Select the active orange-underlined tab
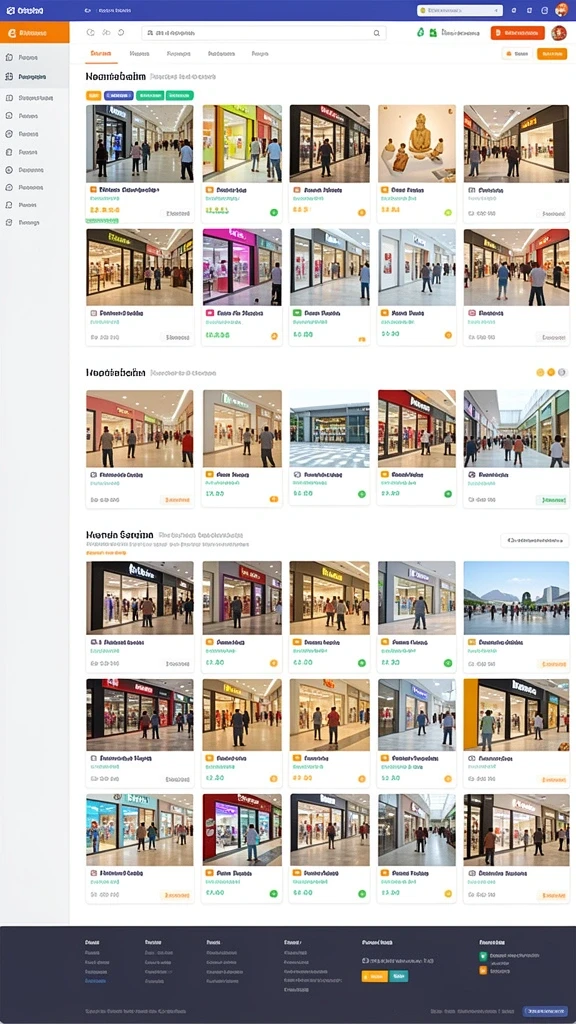576x1024 pixels. click(101, 54)
